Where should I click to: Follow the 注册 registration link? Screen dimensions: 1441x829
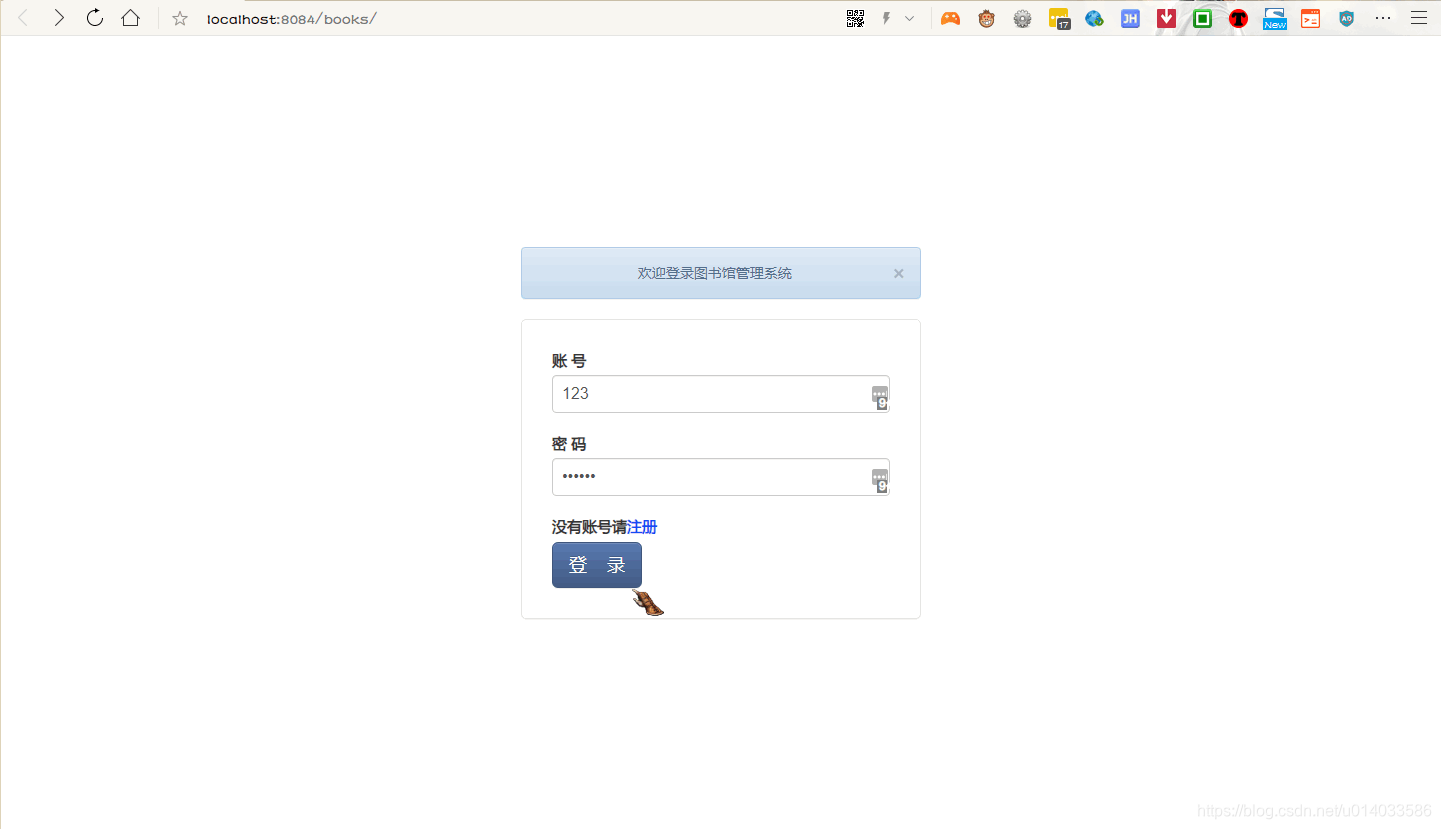pyautogui.click(x=642, y=527)
